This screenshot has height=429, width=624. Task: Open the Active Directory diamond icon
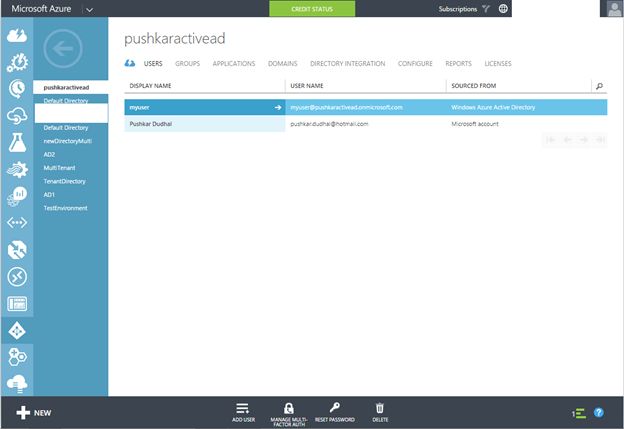pyautogui.click(x=17, y=331)
